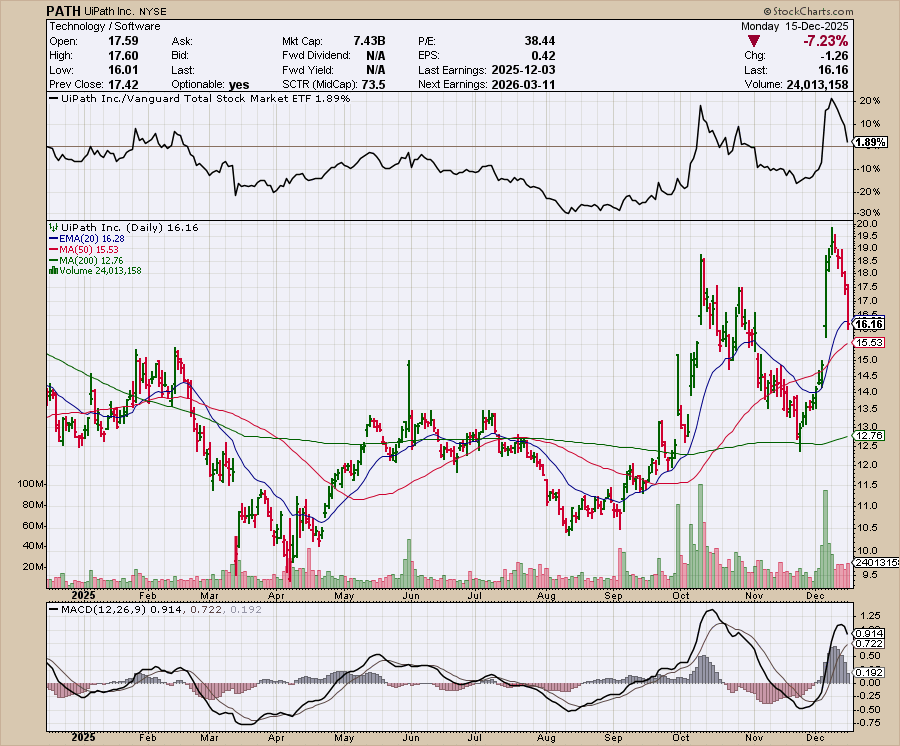Viewport: 900px width, 746px height.
Task: Click the Last price 16.16 in header
Action: point(833,70)
